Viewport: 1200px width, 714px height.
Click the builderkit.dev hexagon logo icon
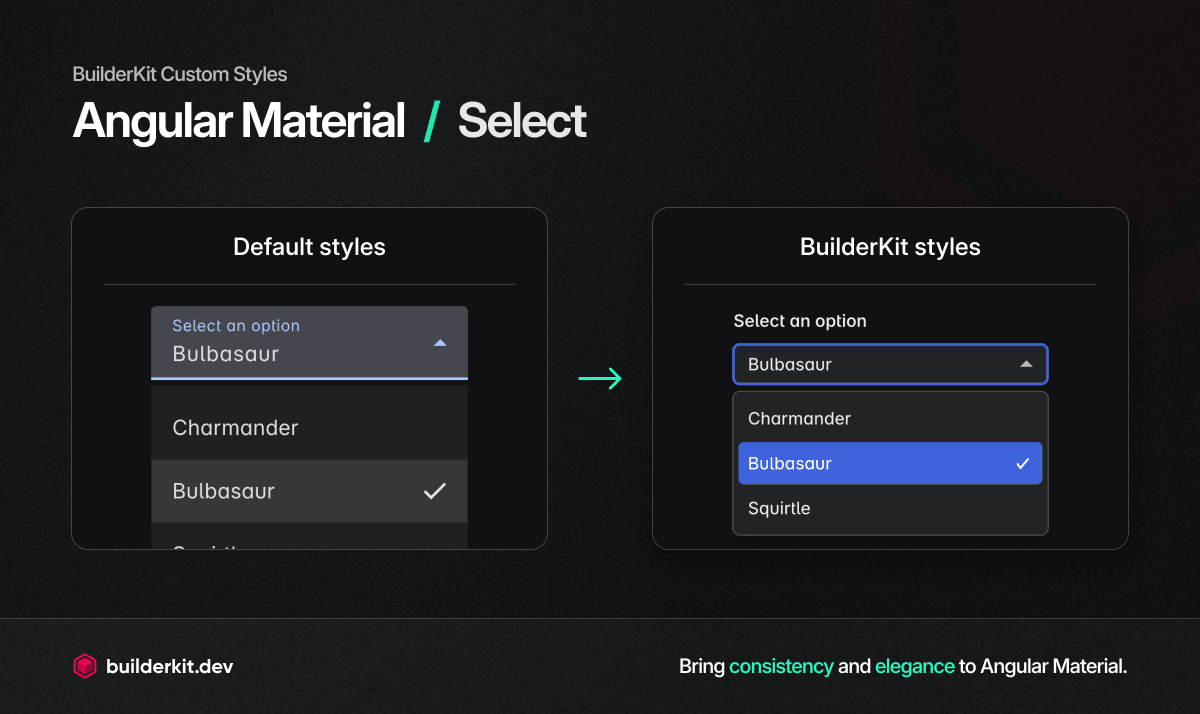point(85,666)
